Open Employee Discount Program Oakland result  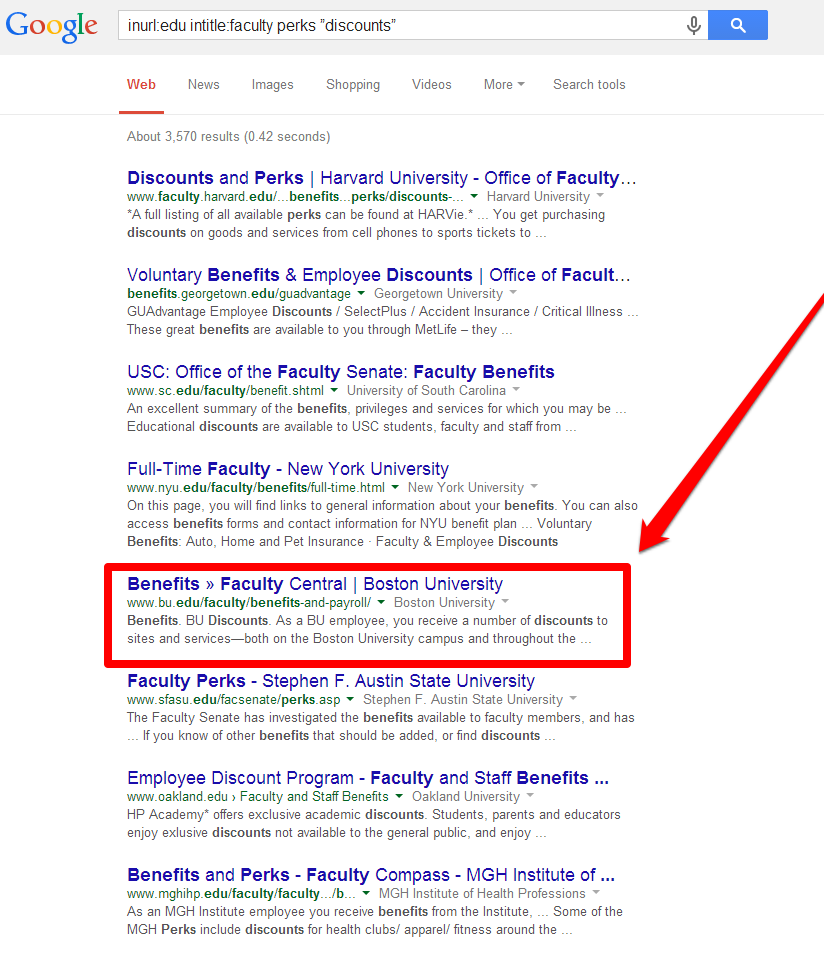point(368,778)
